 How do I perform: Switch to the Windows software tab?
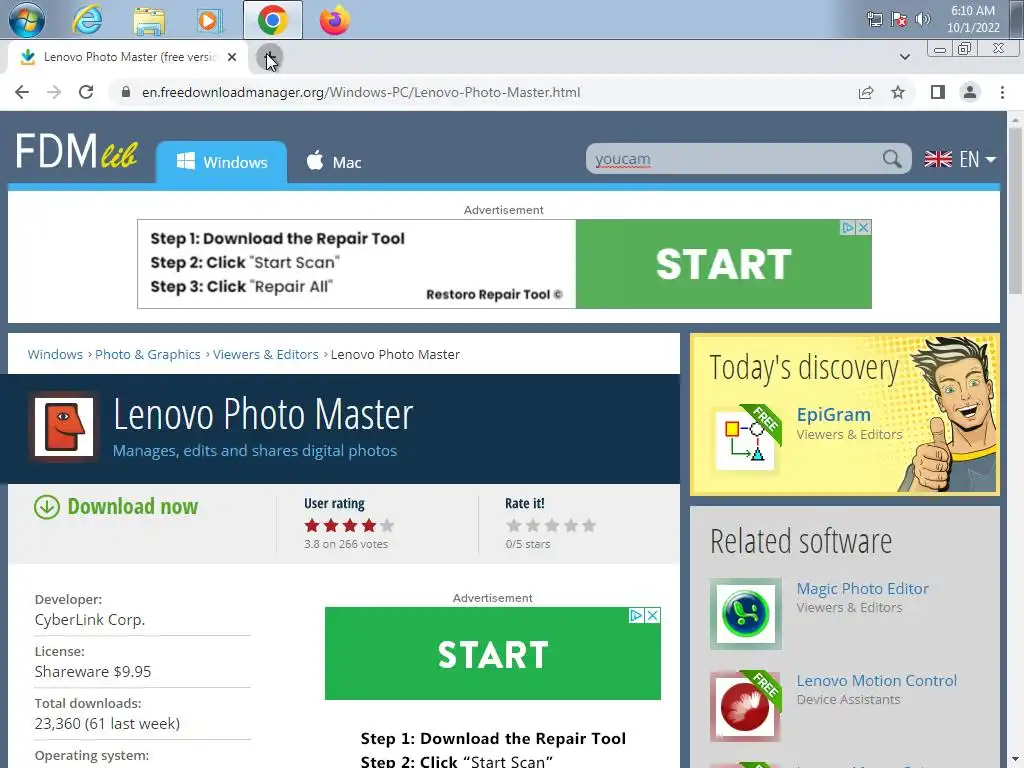click(x=221, y=162)
